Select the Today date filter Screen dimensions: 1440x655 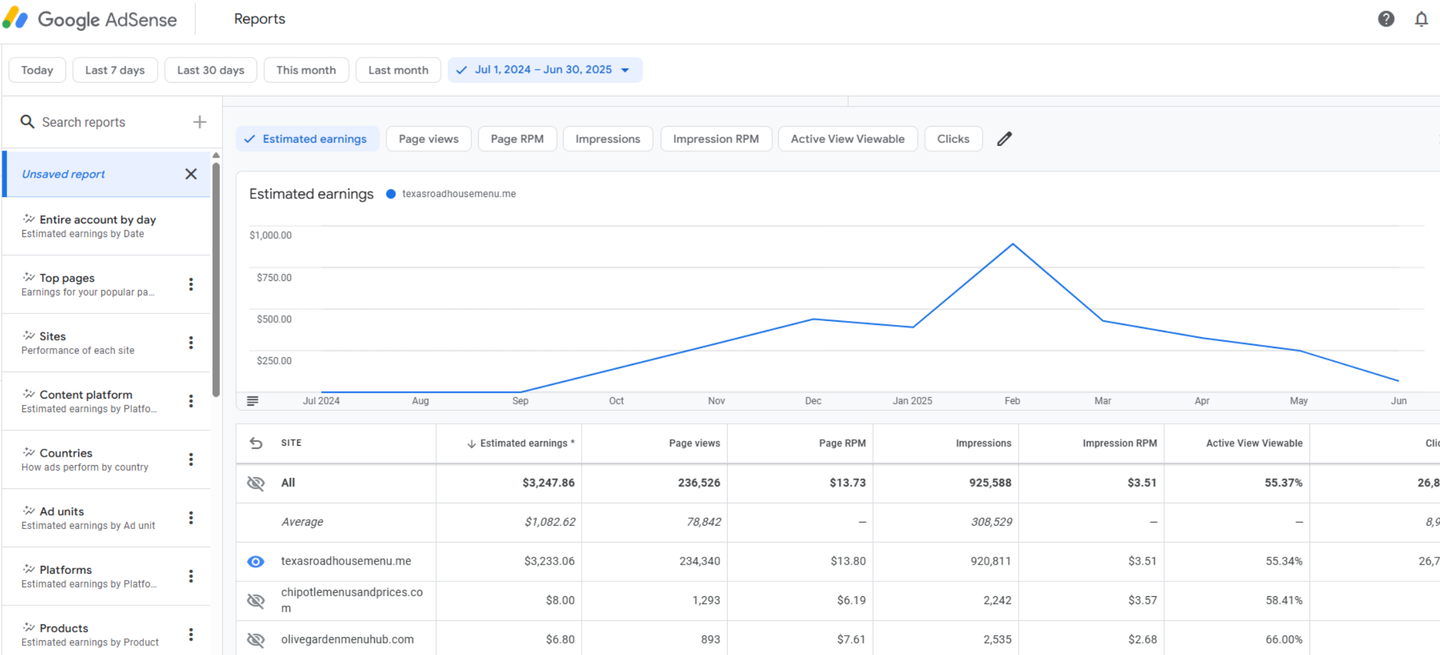tap(37, 70)
